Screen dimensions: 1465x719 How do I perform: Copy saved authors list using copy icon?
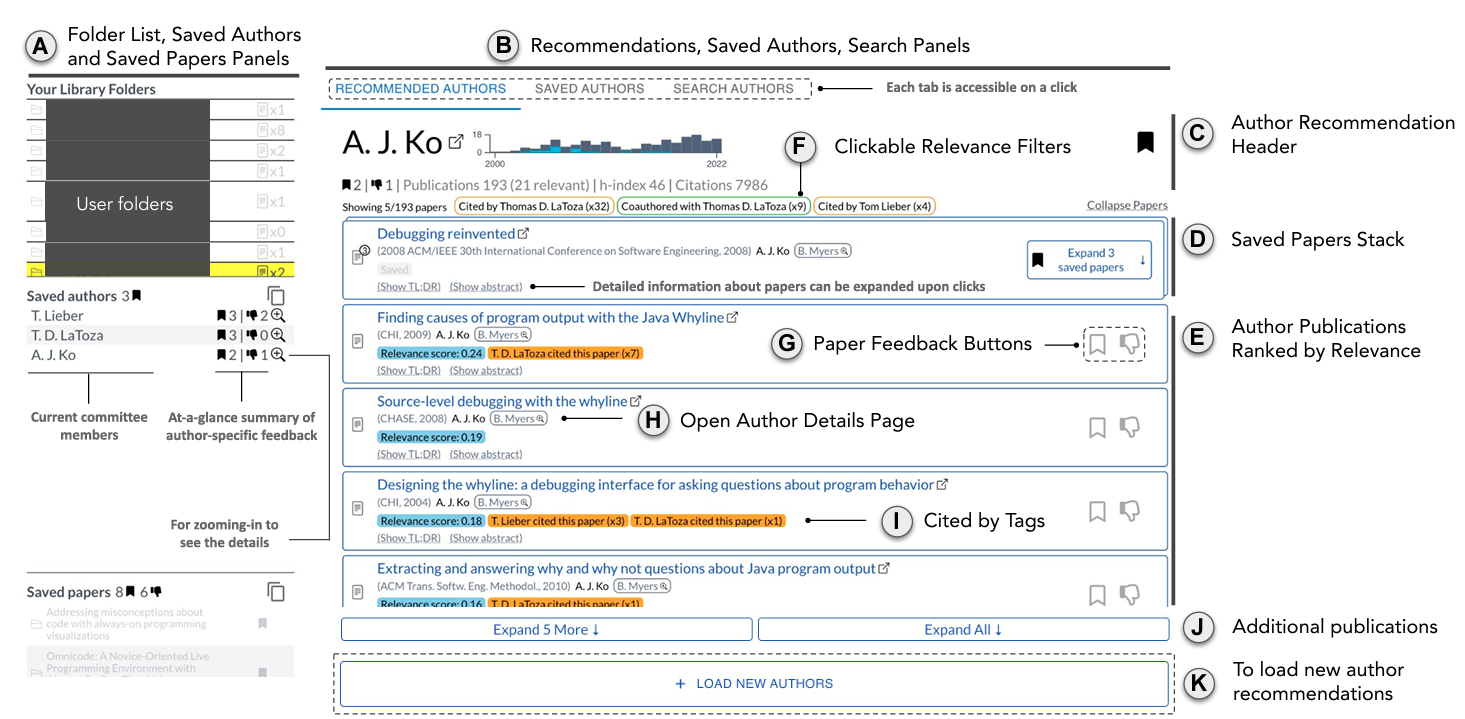tap(277, 296)
